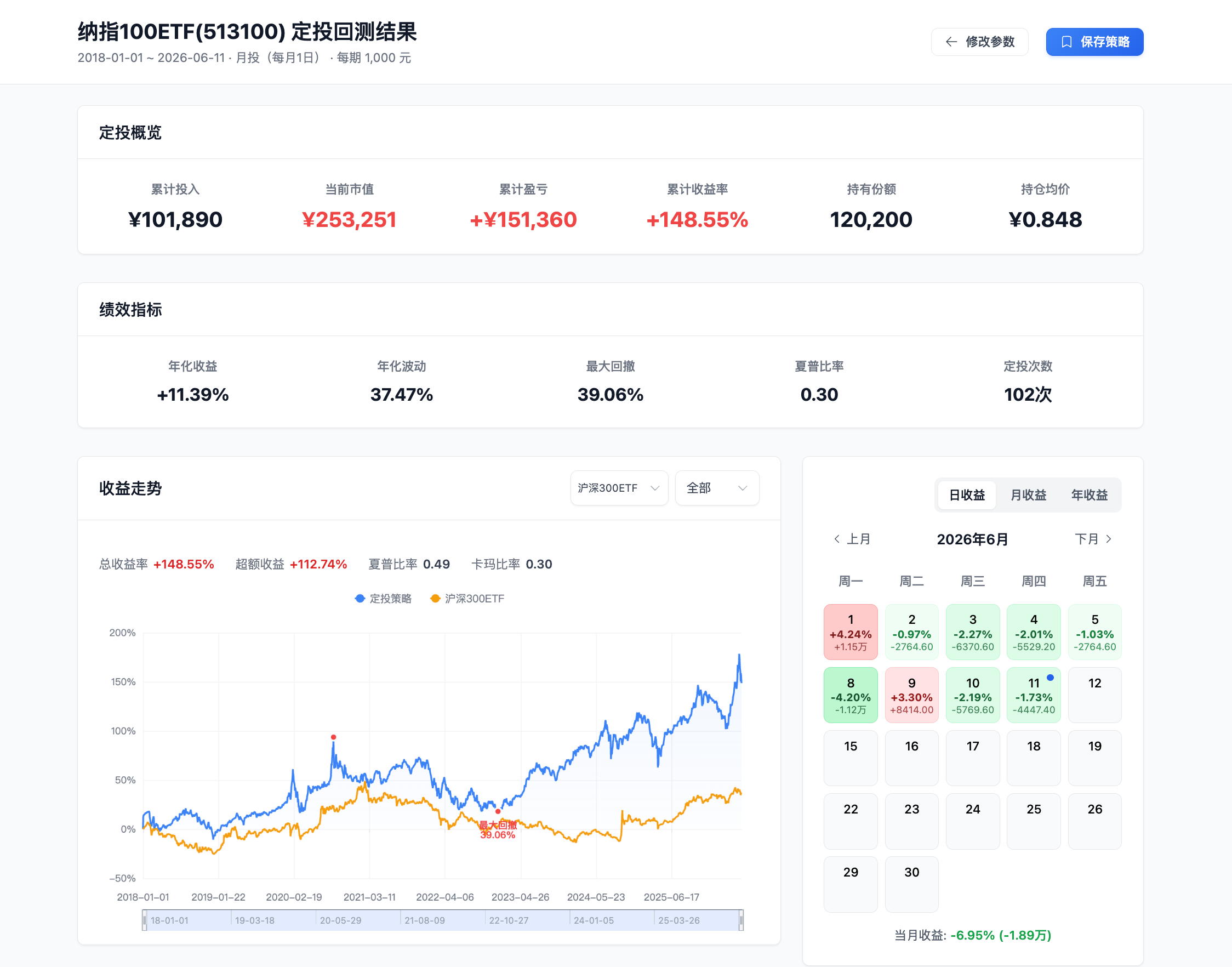
Task: Click 累计收益率 value +148.55% in overview
Action: coord(697,220)
